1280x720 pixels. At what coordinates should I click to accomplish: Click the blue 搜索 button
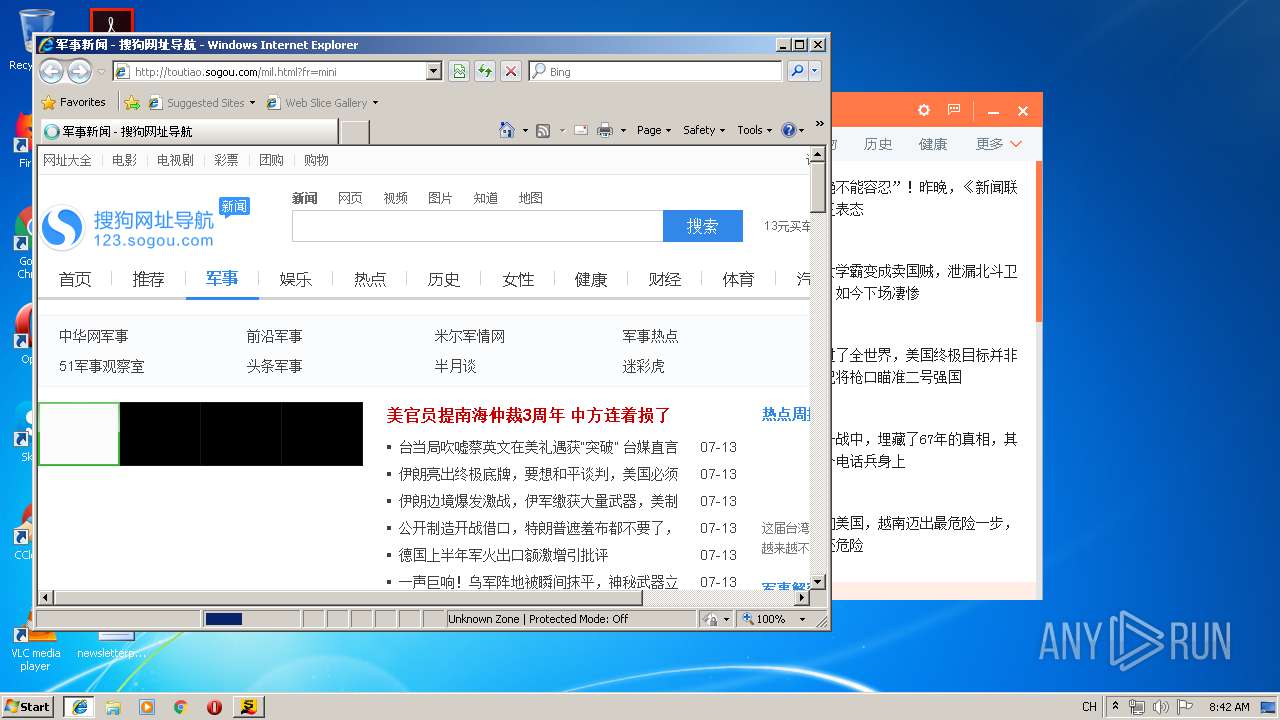tap(702, 226)
